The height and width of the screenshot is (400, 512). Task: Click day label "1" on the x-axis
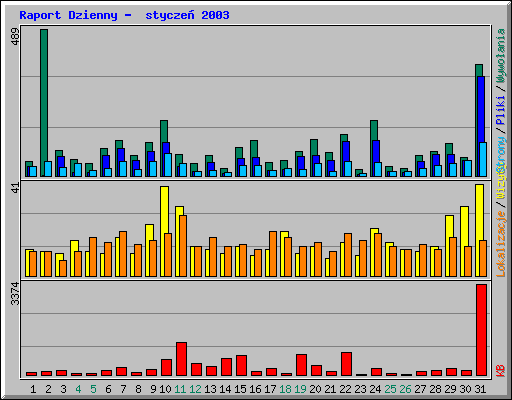click(33, 389)
